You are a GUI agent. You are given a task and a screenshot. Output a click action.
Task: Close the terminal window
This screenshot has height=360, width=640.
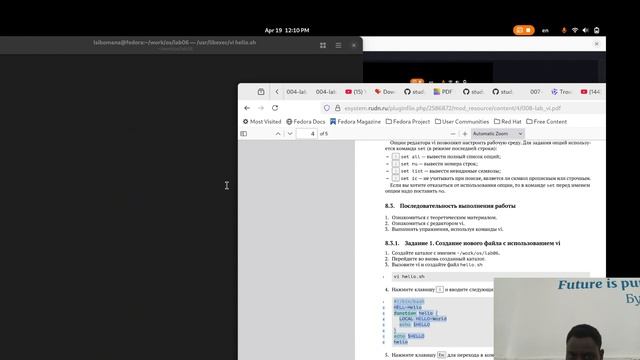(x=353, y=45)
